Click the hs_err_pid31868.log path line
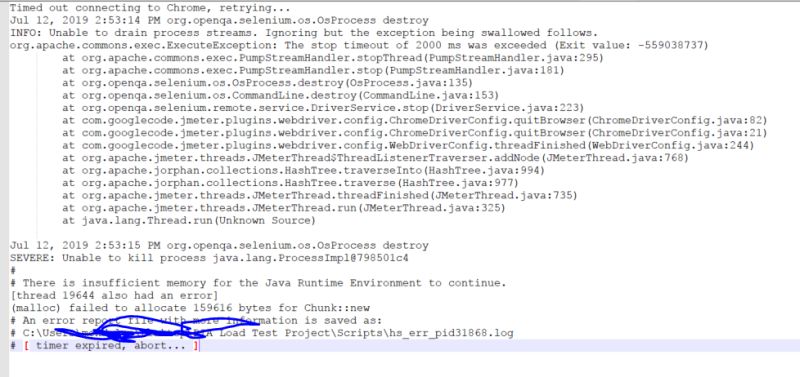This screenshot has width=800, height=377. point(261,333)
